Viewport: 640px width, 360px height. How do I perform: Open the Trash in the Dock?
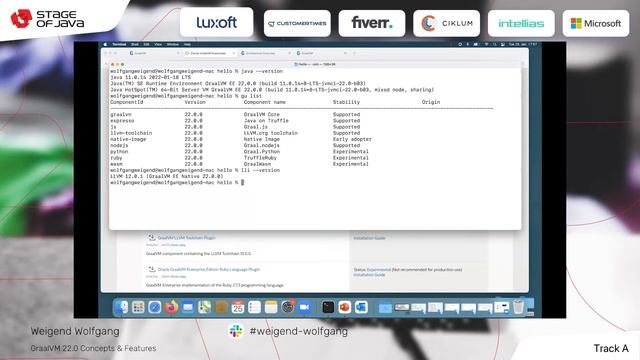(518, 307)
